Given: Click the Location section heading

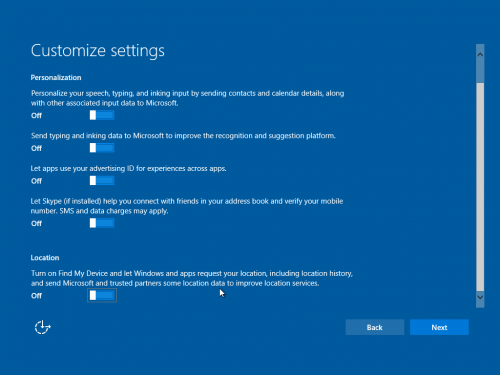Looking at the screenshot, I should coord(45,258).
